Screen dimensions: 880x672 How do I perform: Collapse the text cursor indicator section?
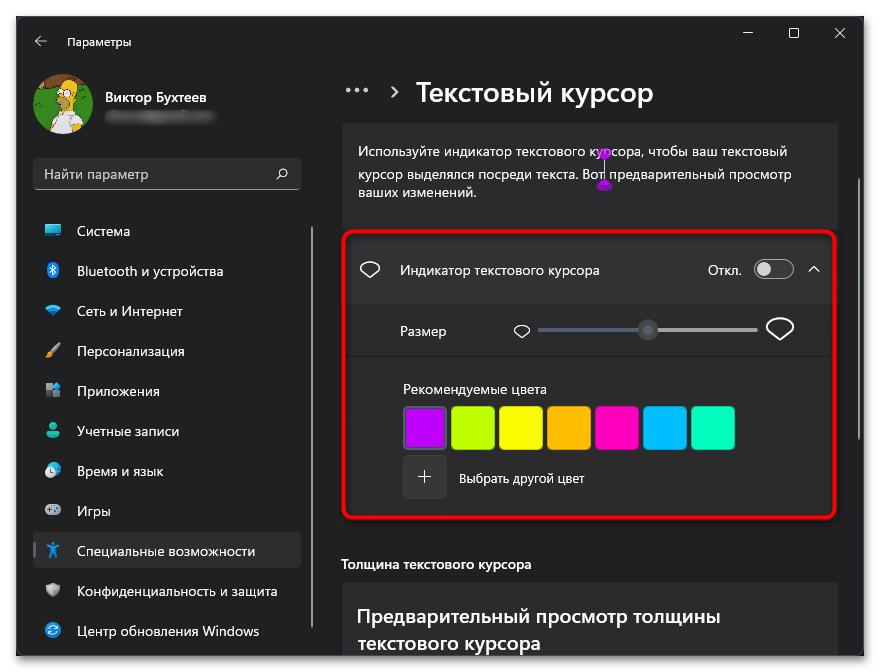814,269
